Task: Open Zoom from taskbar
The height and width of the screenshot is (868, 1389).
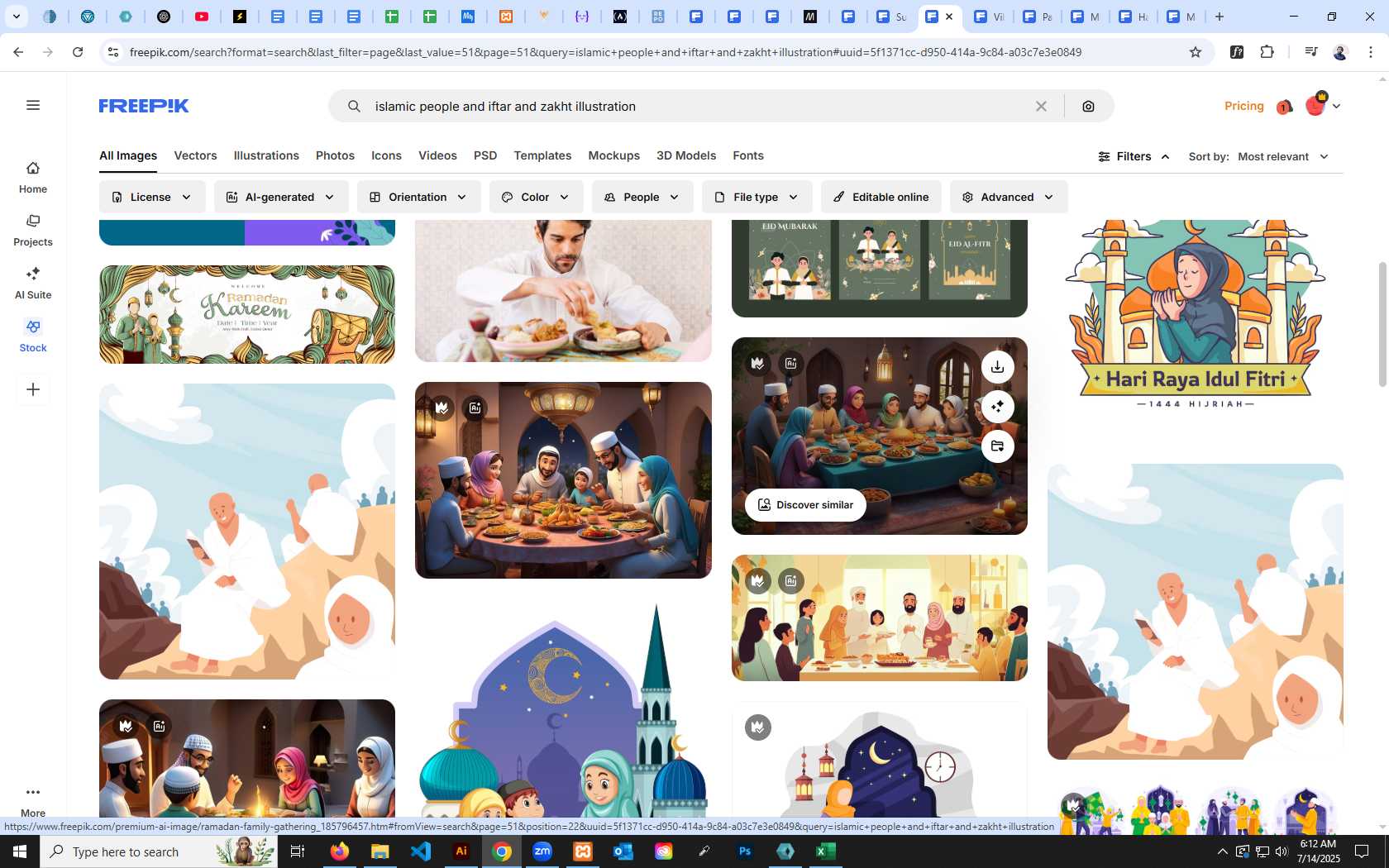Action: click(542, 851)
